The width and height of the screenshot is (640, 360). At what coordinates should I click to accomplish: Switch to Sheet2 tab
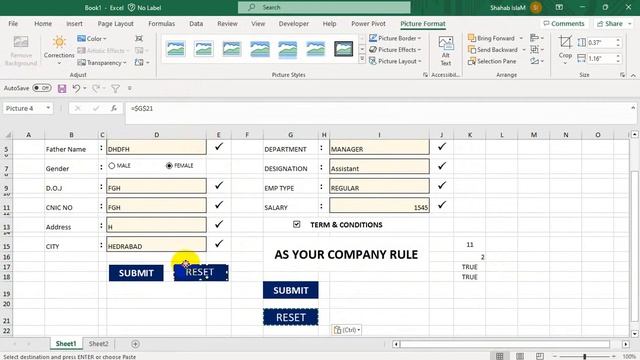point(99,344)
